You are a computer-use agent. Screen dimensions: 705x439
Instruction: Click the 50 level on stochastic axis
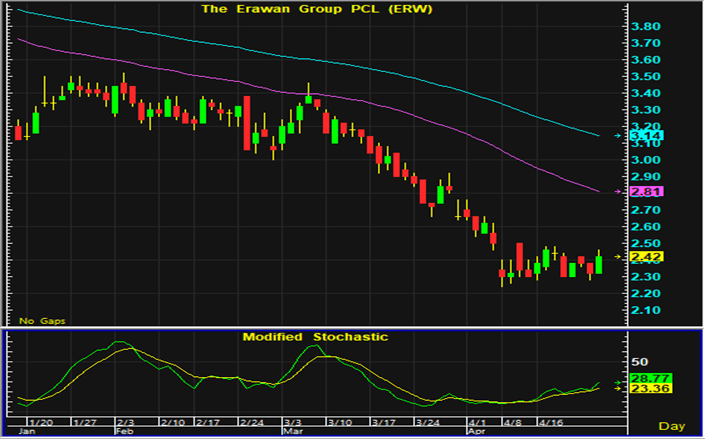[640, 361]
